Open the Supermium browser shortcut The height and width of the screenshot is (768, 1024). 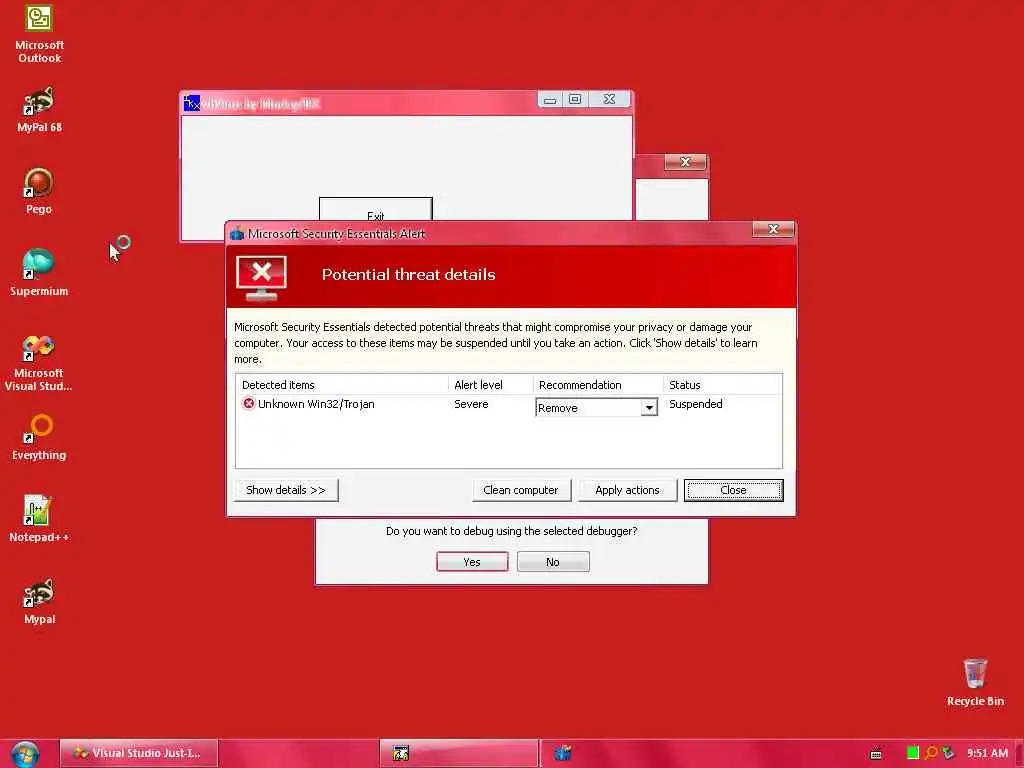coord(39,273)
